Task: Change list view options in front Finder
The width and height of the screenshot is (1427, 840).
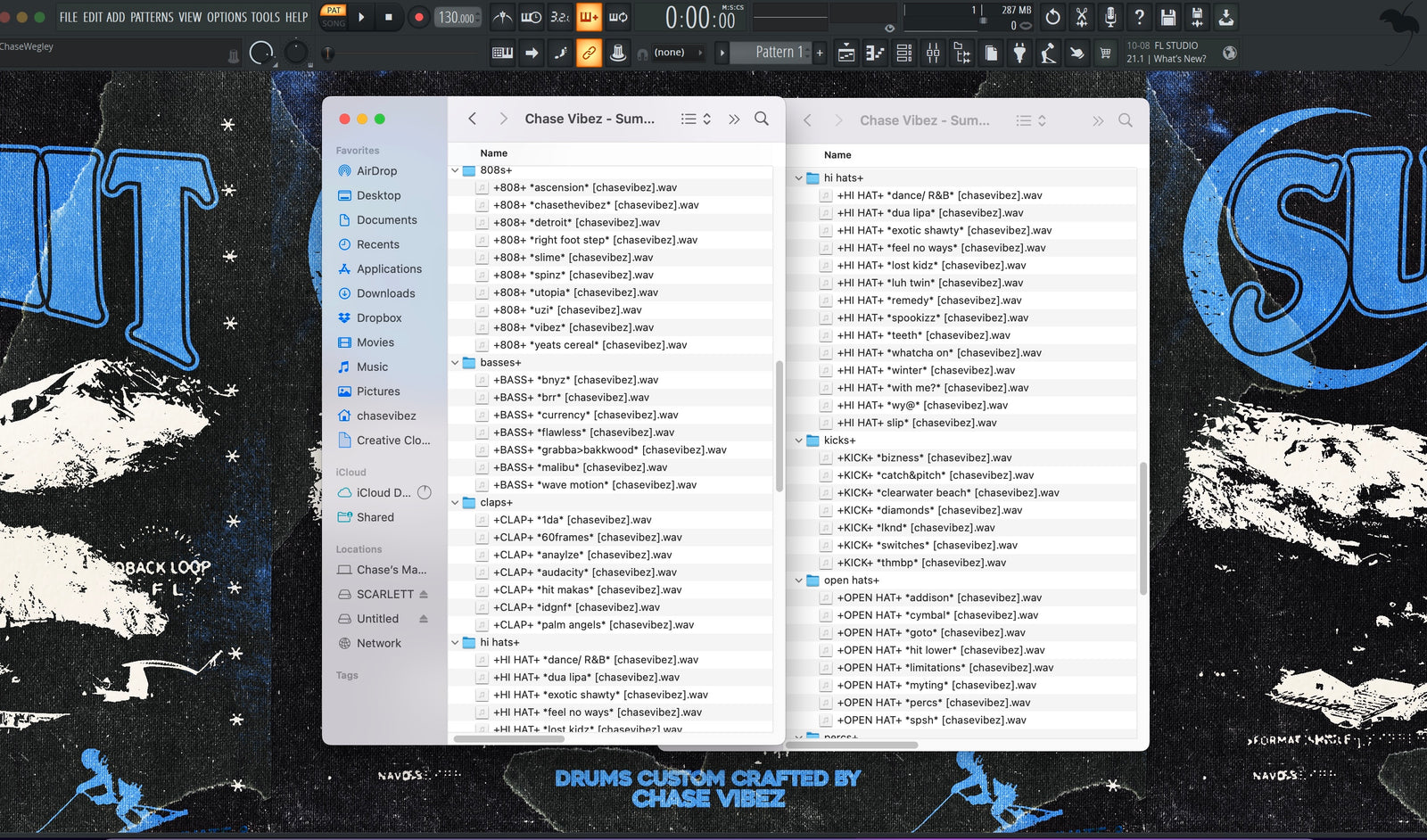Action: coord(696,119)
